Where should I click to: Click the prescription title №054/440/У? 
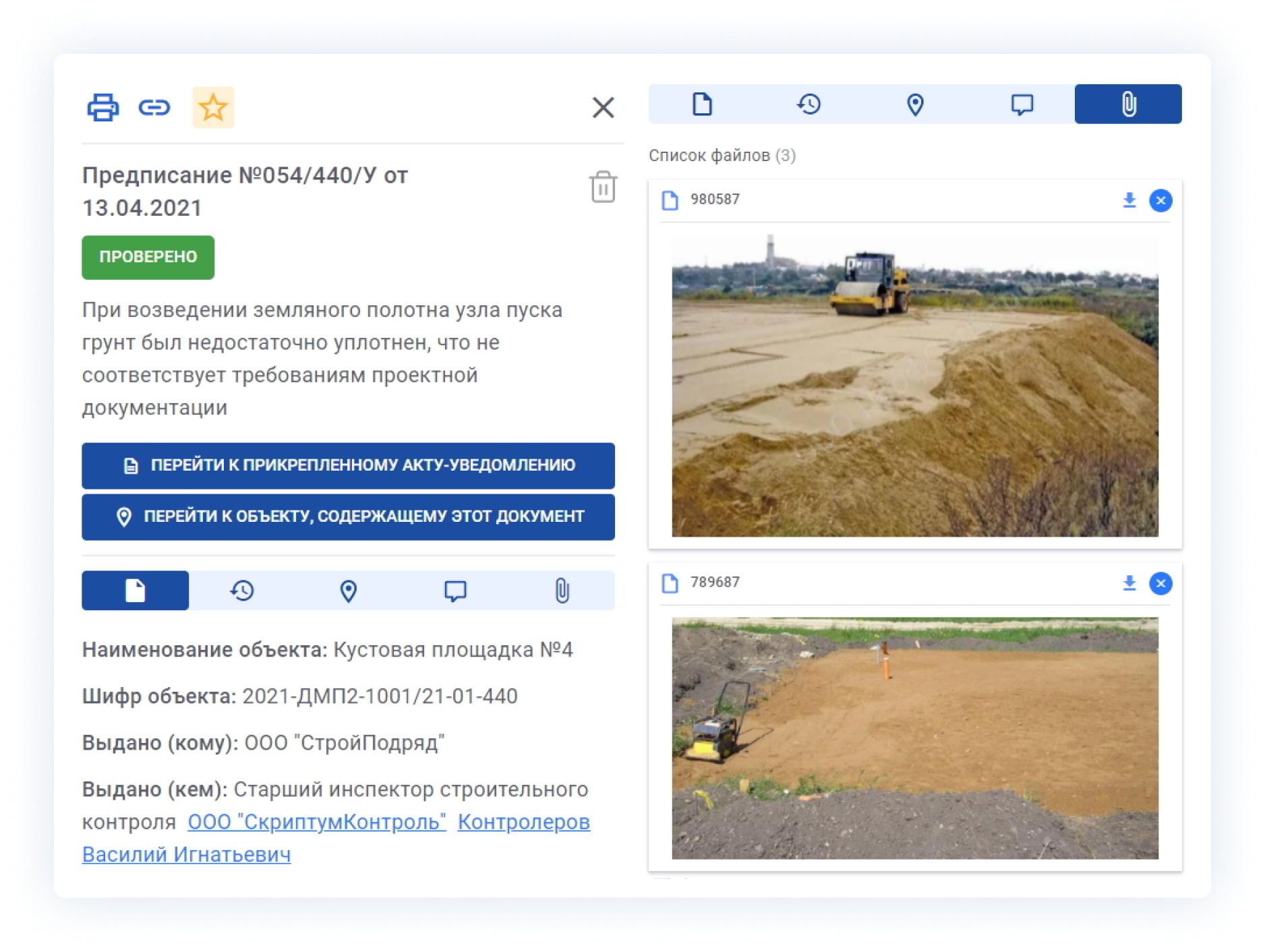245,191
